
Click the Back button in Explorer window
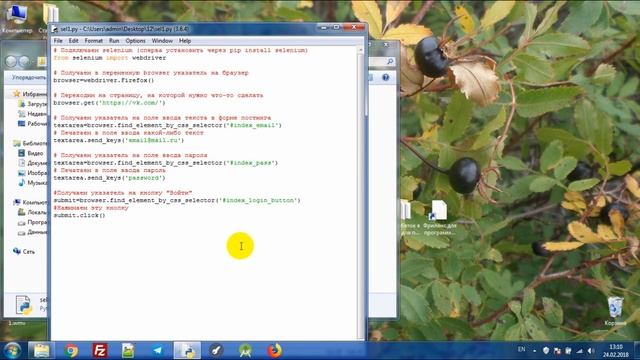pyautogui.click(x=11, y=61)
